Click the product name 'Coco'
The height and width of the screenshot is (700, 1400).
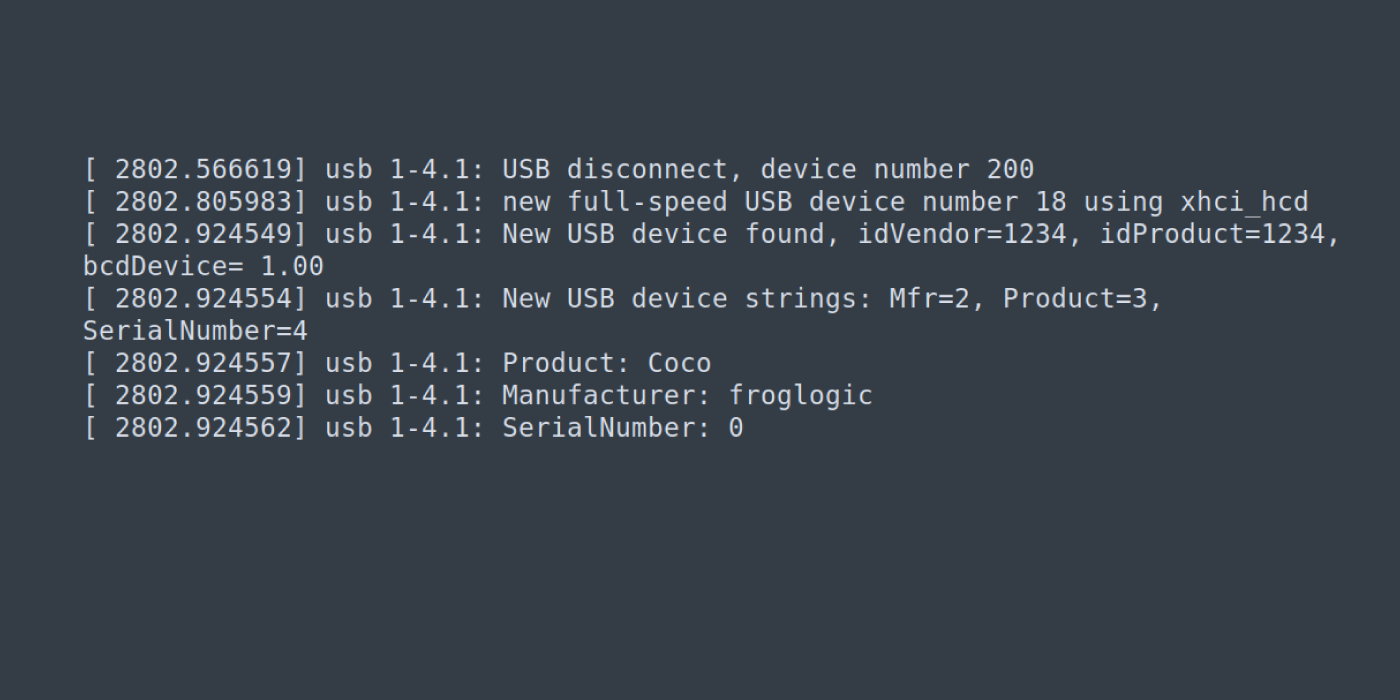(679, 363)
